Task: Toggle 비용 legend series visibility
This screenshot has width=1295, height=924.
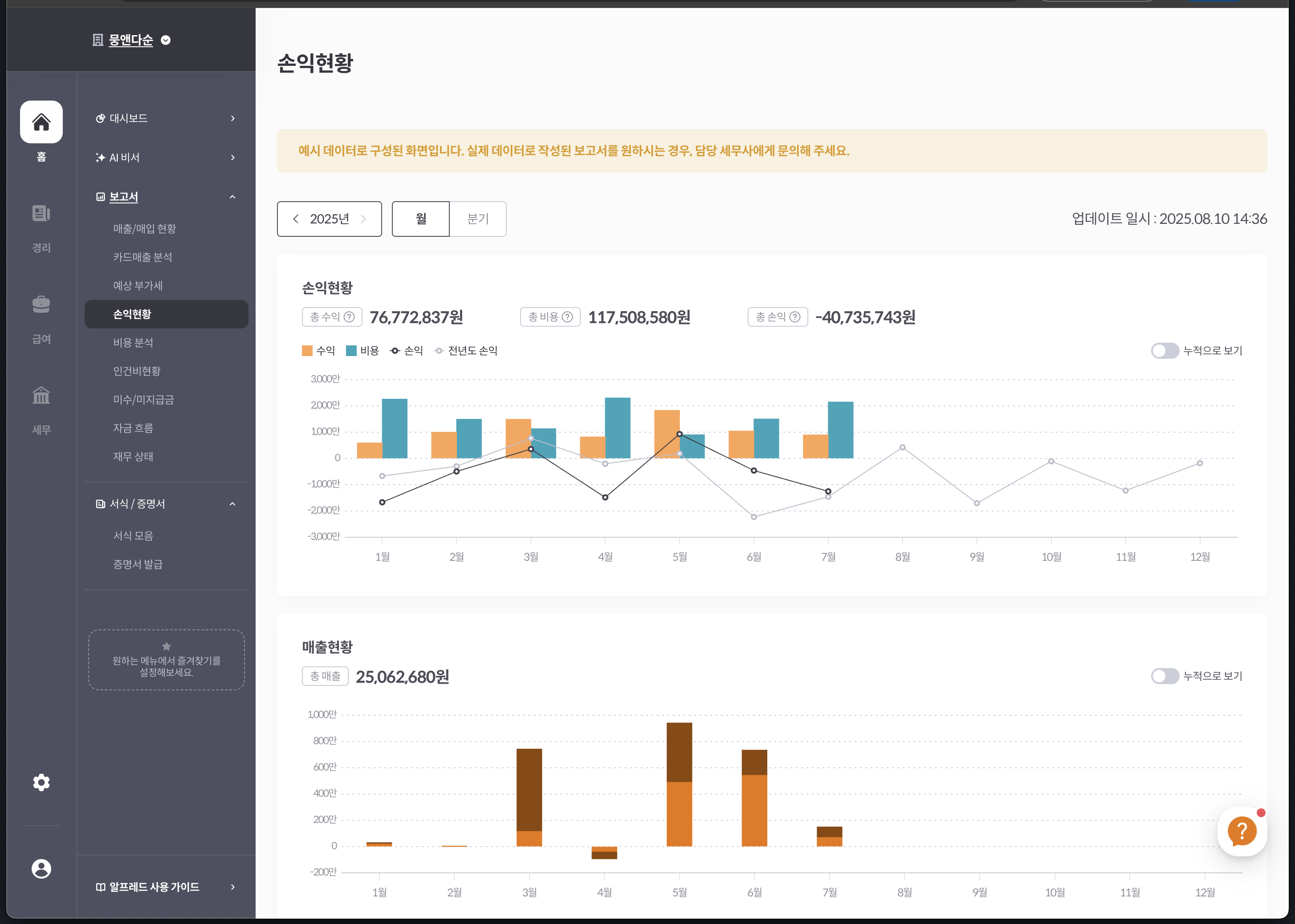Action: click(x=362, y=350)
